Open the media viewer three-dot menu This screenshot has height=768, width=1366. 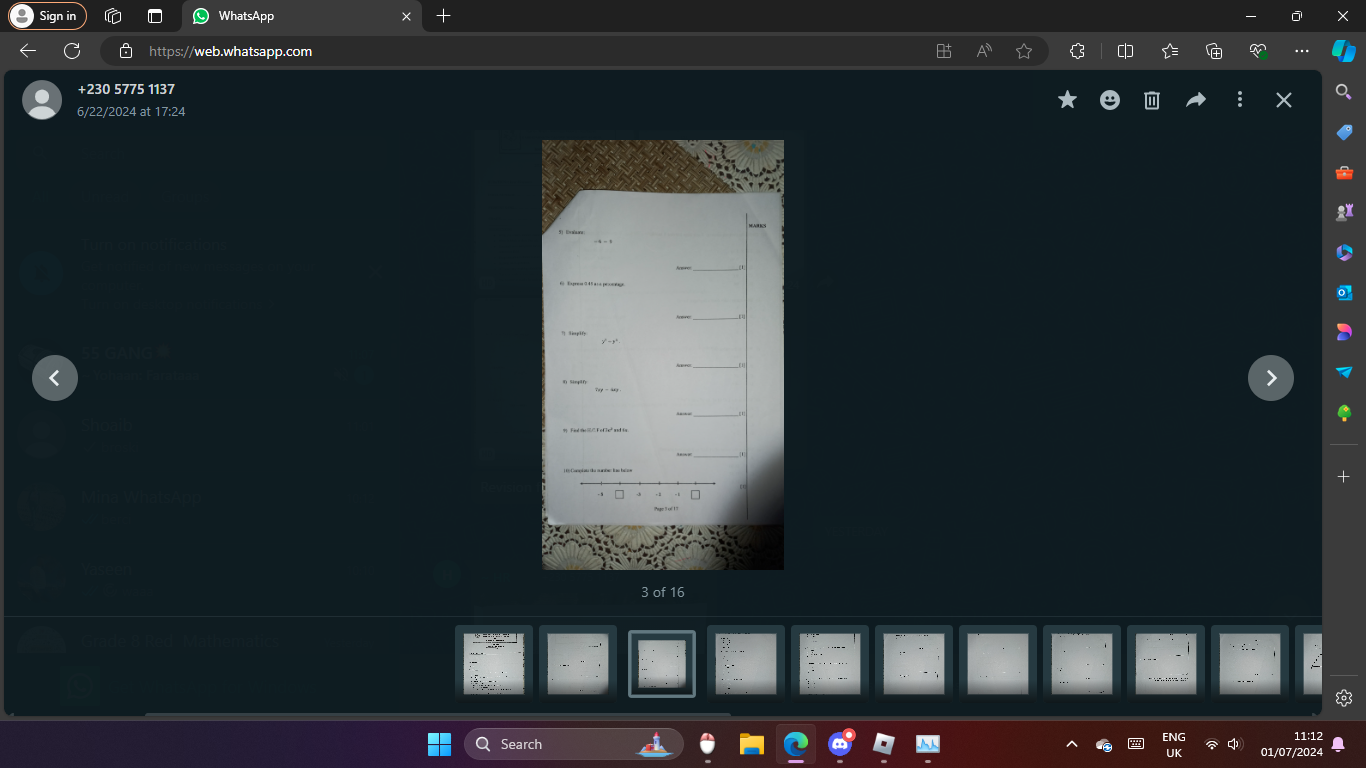point(1240,100)
